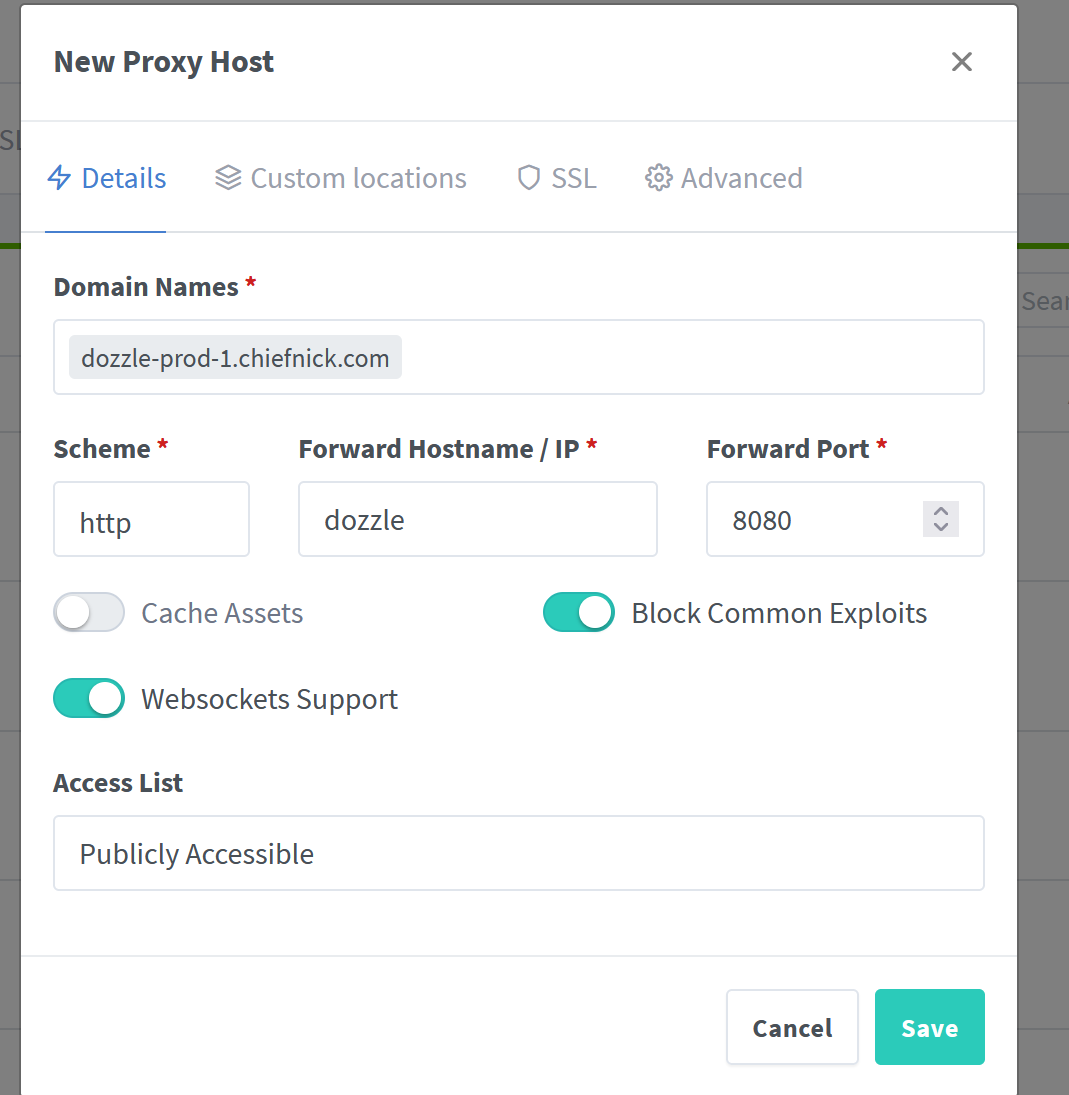Open the Scheme dropdown
This screenshot has width=1069, height=1095.
point(151,519)
